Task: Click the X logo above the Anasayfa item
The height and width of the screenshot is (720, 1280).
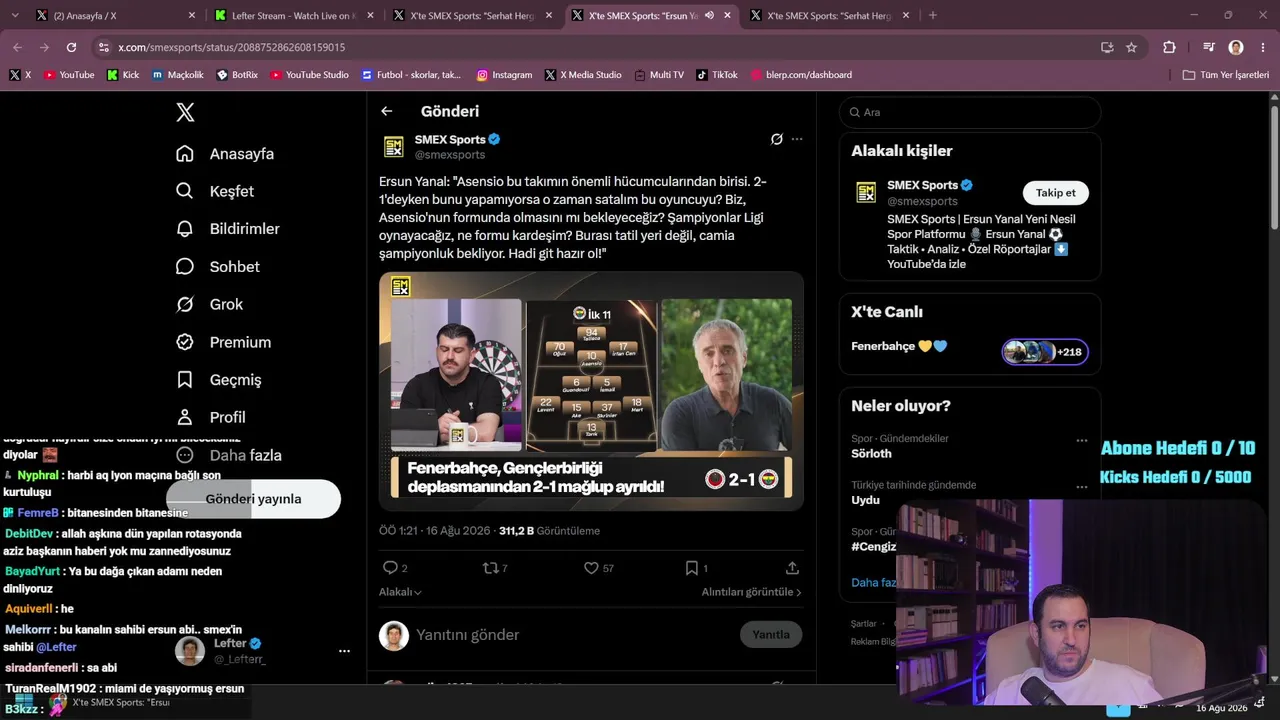Action: pyautogui.click(x=185, y=112)
